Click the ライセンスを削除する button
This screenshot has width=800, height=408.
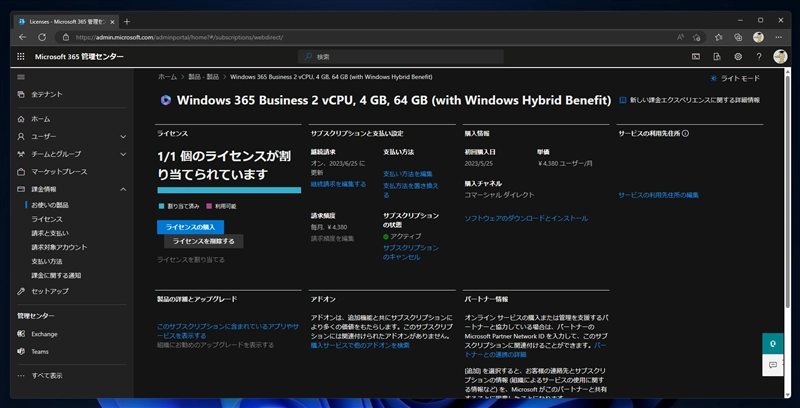coord(204,241)
